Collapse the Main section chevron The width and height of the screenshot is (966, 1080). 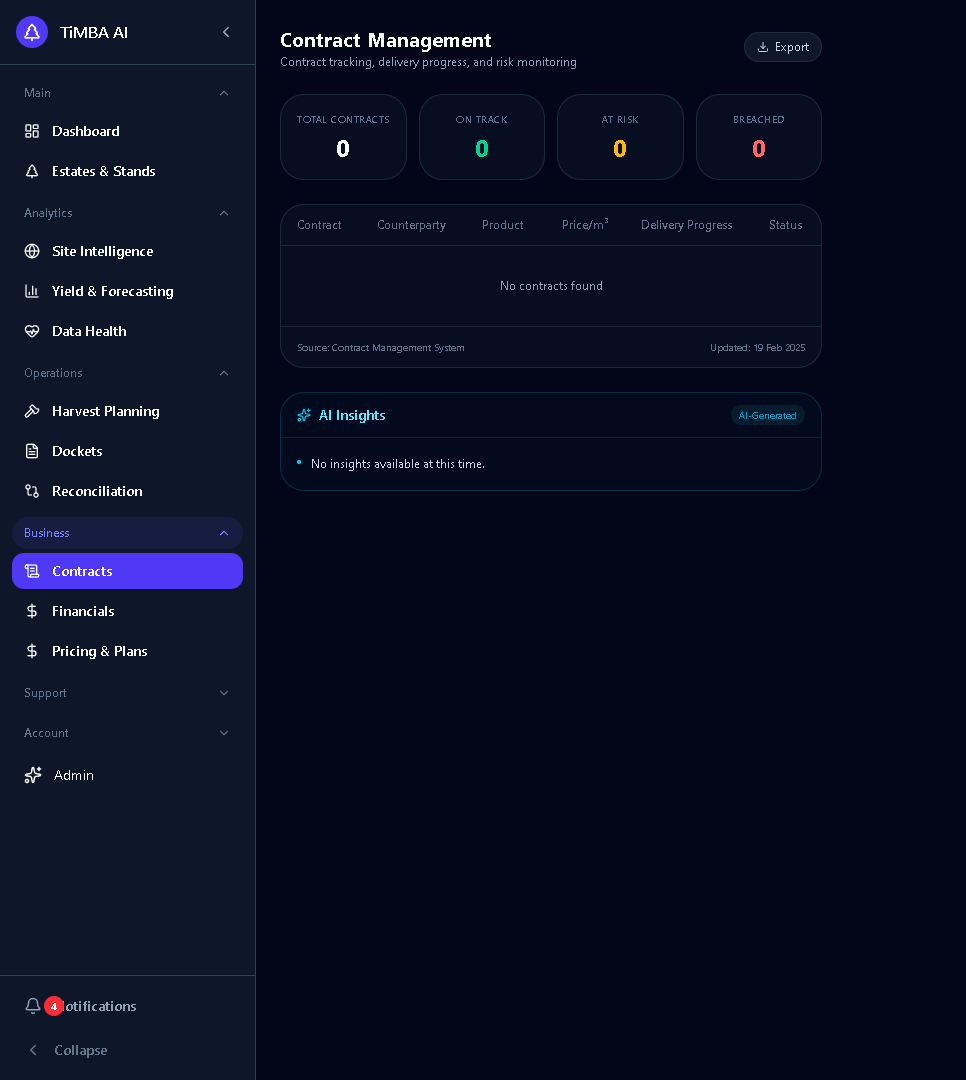click(224, 93)
